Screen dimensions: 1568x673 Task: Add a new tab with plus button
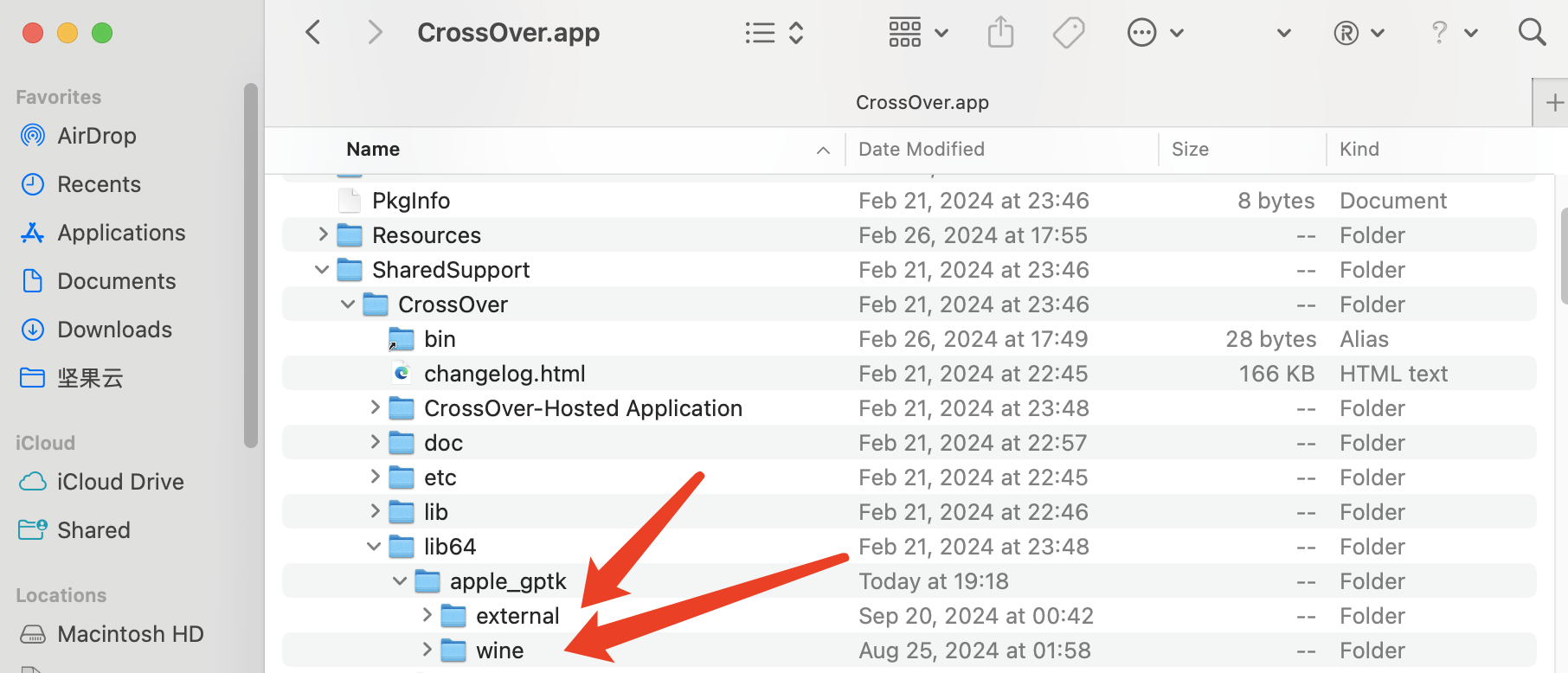coord(1554,103)
